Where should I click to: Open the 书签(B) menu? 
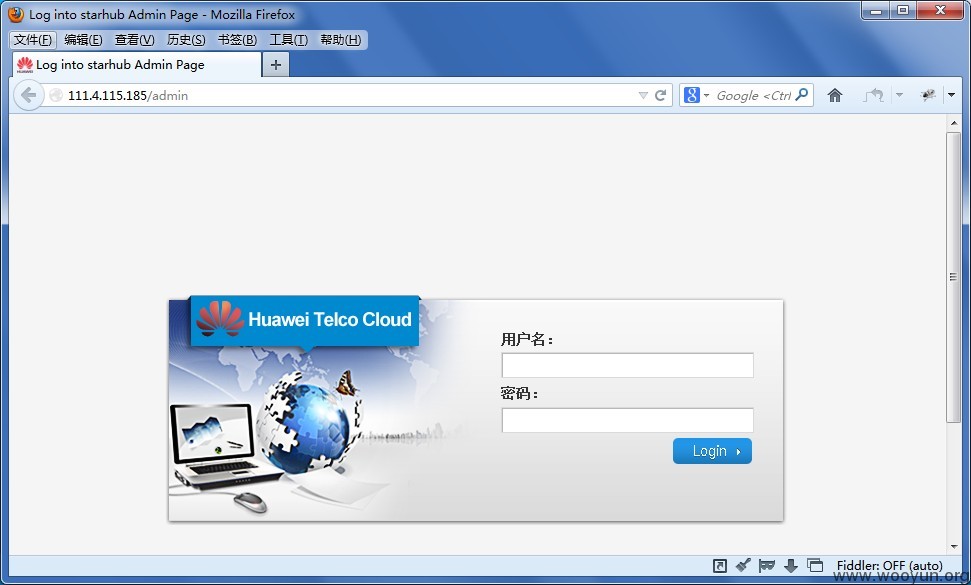pyautogui.click(x=237, y=40)
